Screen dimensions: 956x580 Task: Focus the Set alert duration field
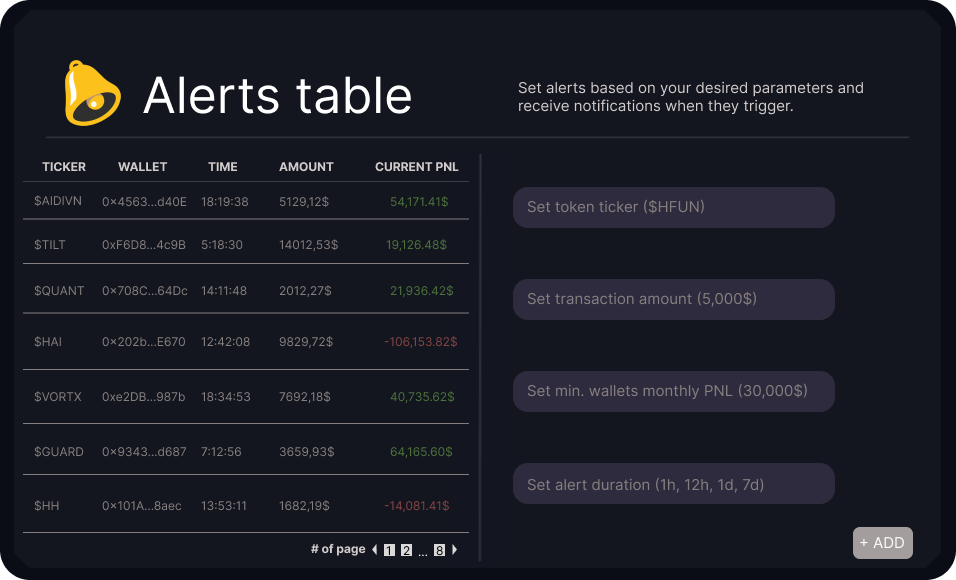coord(673,484)
